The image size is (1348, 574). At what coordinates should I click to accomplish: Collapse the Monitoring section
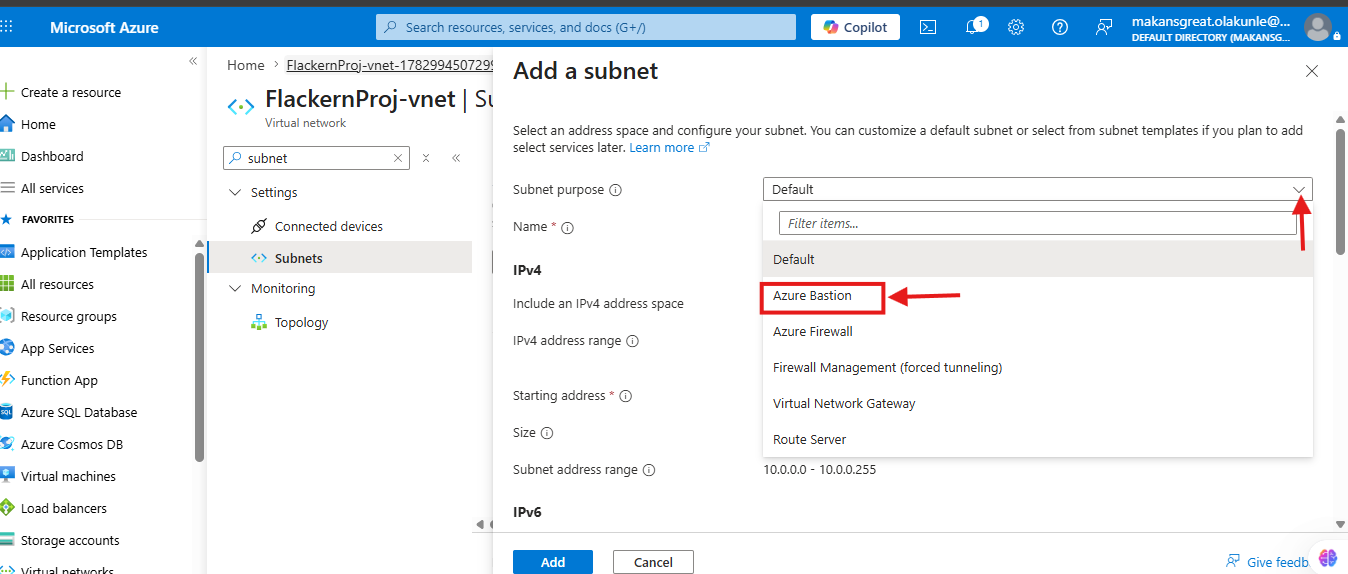click(x=235, y=289)
